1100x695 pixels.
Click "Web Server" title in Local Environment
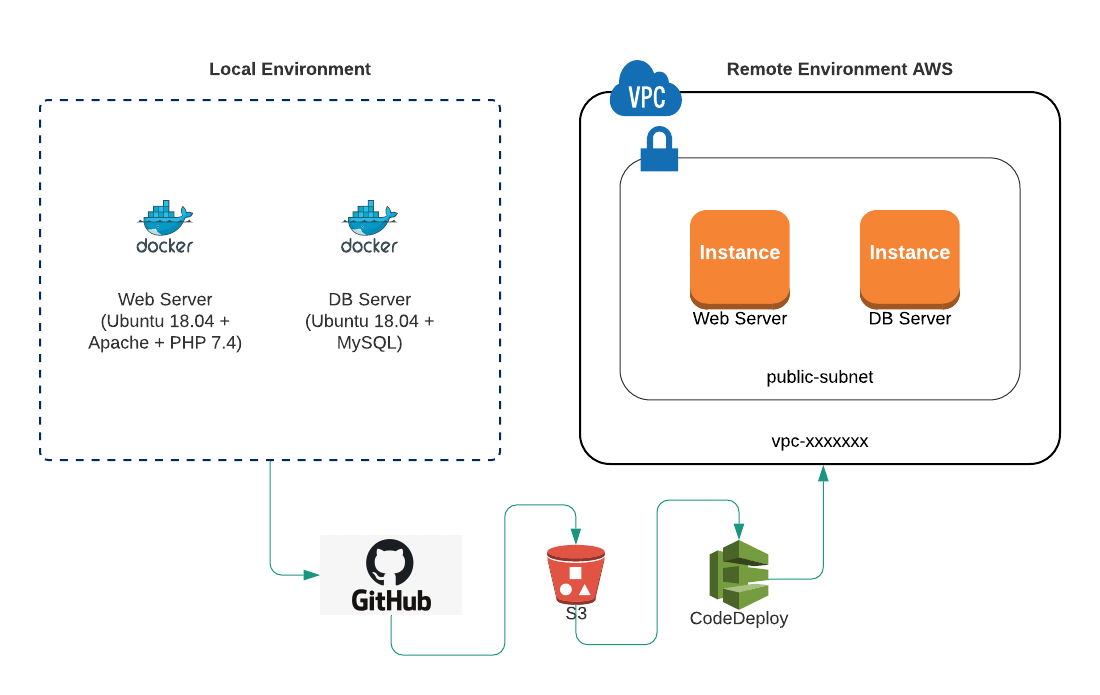click(165, 299)
